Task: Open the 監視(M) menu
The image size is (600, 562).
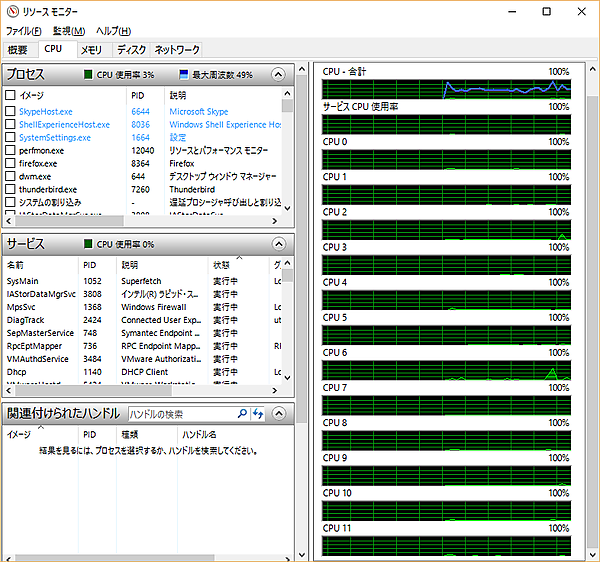Action: click(x=69, y=31)
